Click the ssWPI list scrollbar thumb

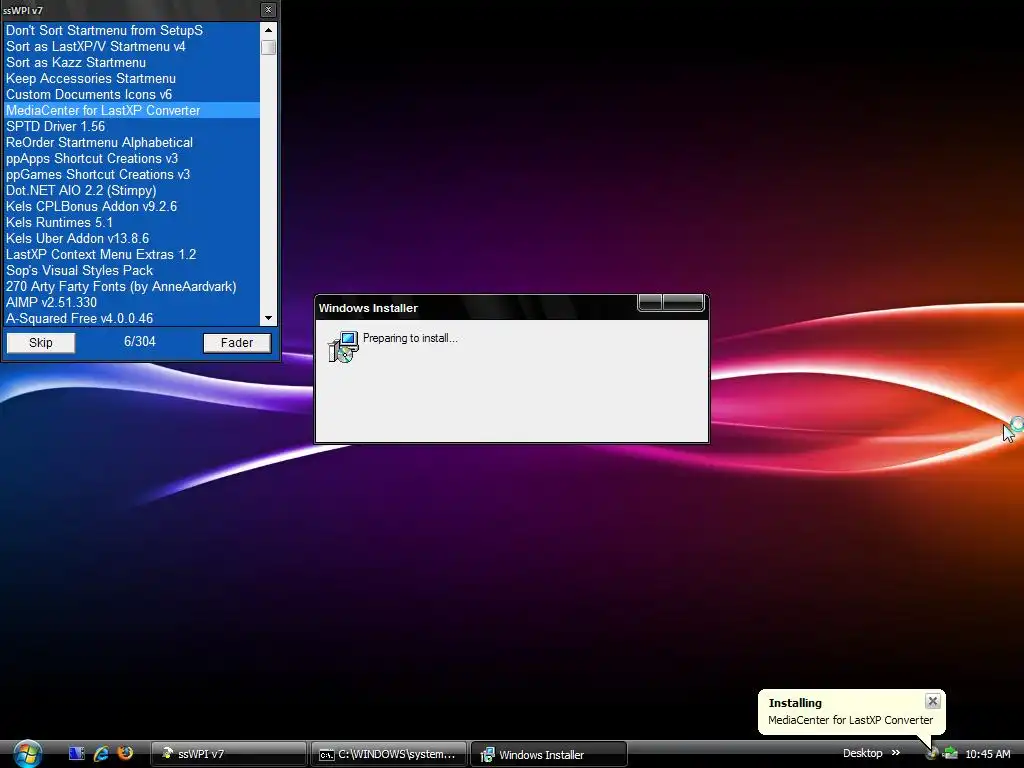pyautogui.click(x=268, y=48)
